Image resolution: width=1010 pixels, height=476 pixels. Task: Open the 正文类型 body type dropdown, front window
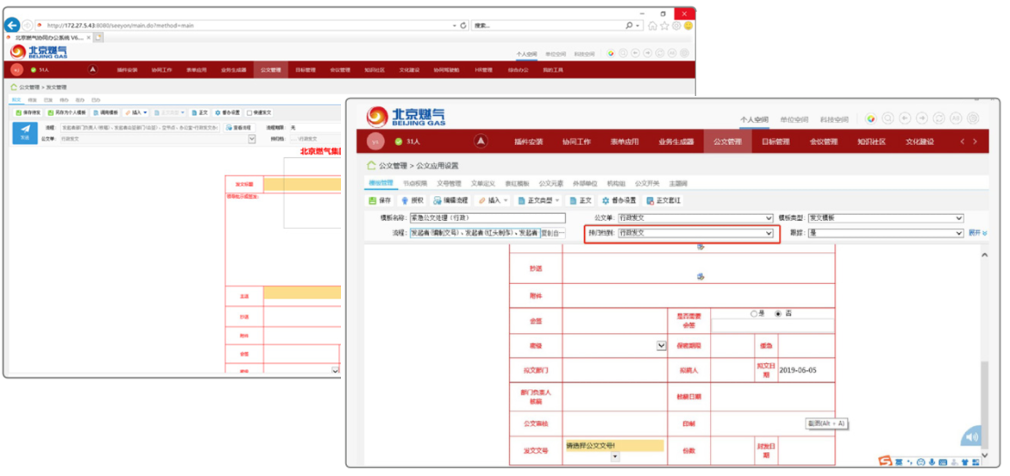540,200
